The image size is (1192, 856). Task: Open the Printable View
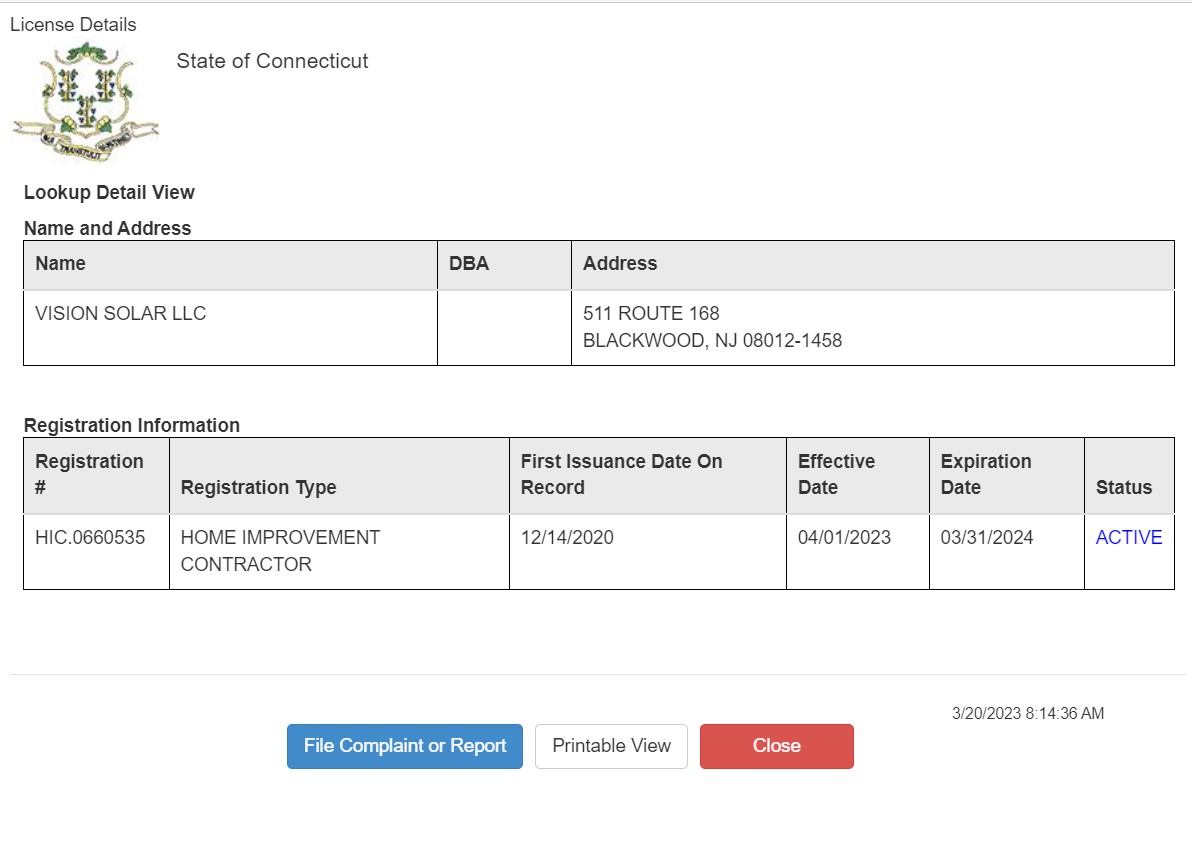coord(611,746)
